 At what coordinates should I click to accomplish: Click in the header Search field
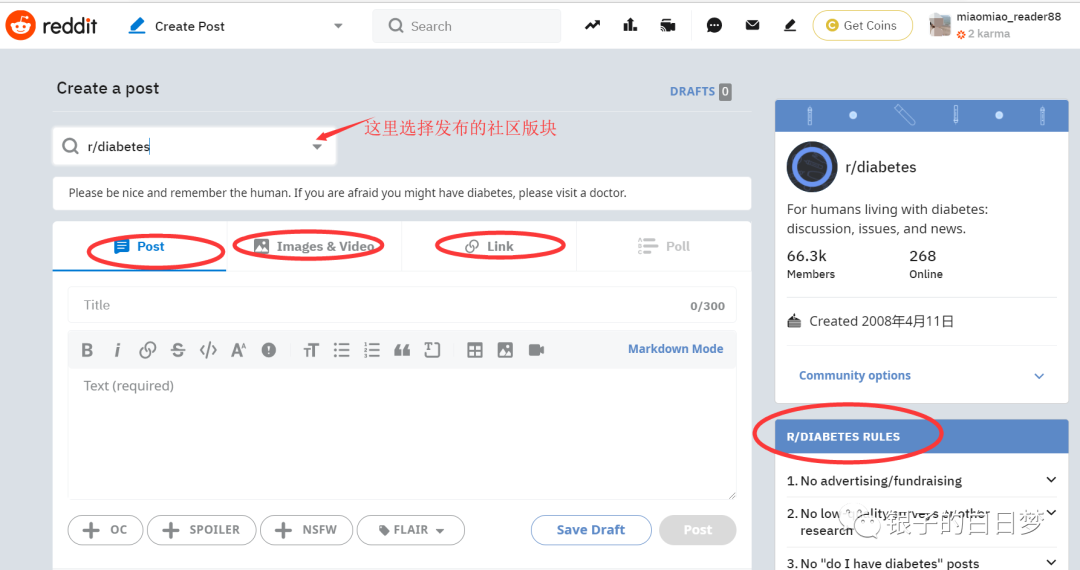pos(467,26)
